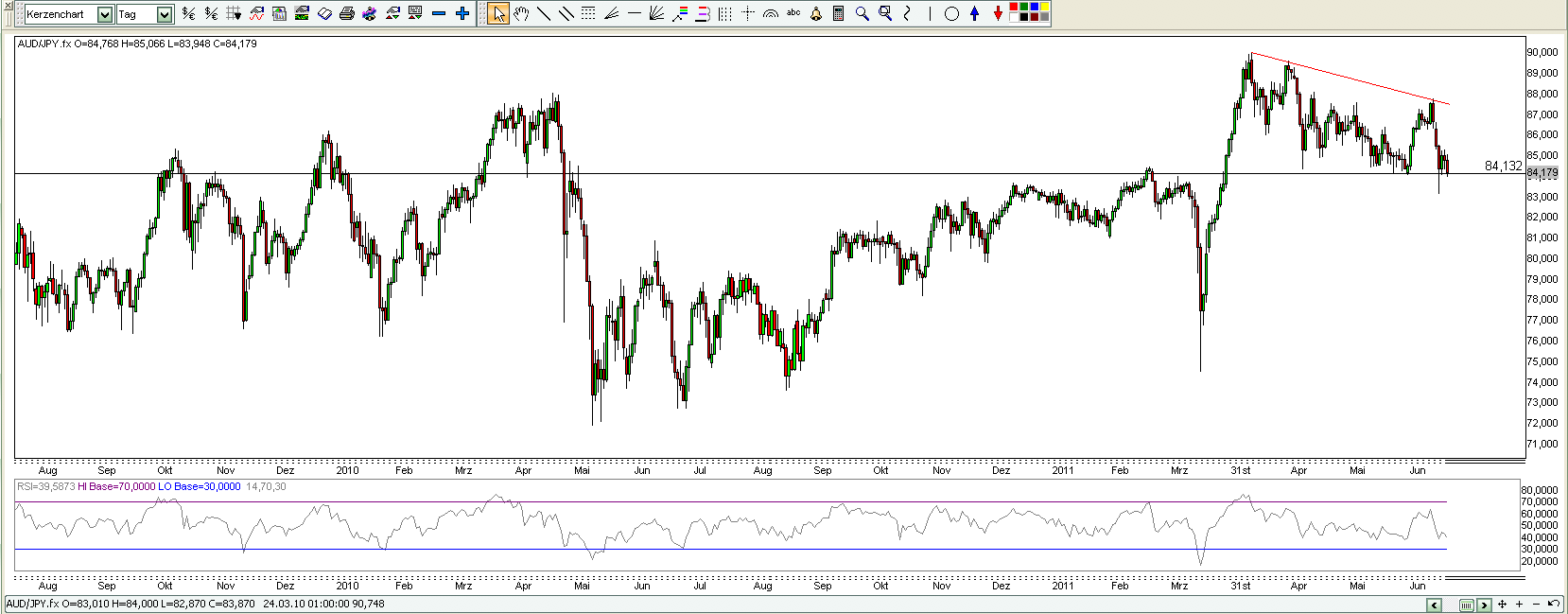Image resolution: width=1568 pixels, height=614 pixels.
Task: Click the AUD/JPY.fx OHLC header text
Action: [x=137, y=44]
